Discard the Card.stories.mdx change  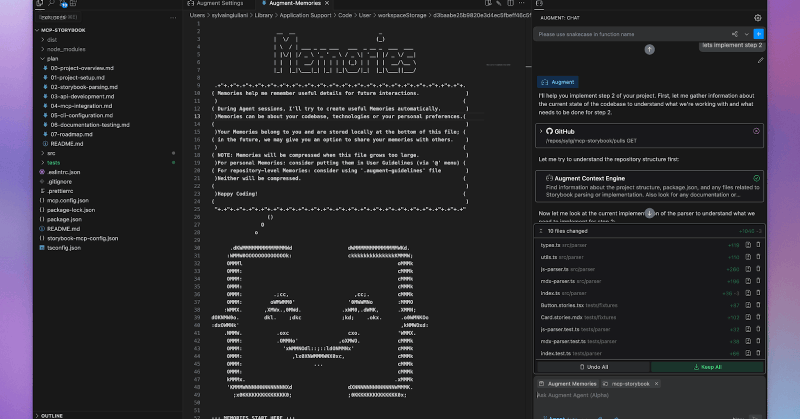click(x=758, y=317)
